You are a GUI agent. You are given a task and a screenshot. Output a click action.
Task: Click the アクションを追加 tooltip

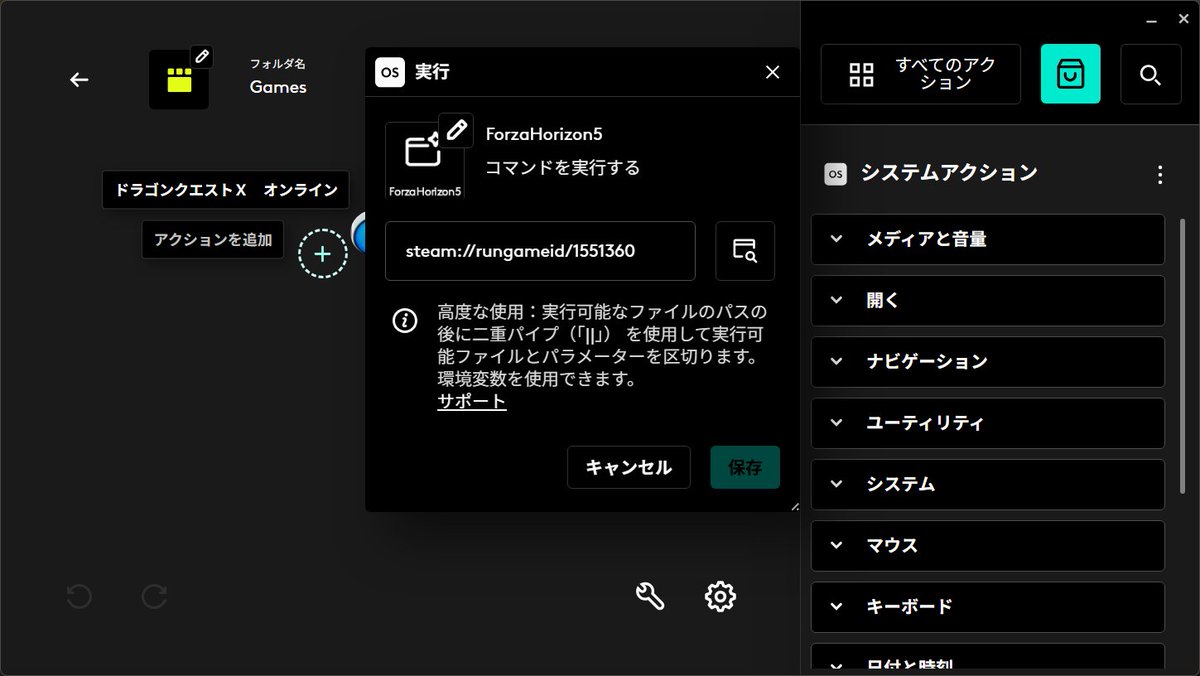pos(213,240)
